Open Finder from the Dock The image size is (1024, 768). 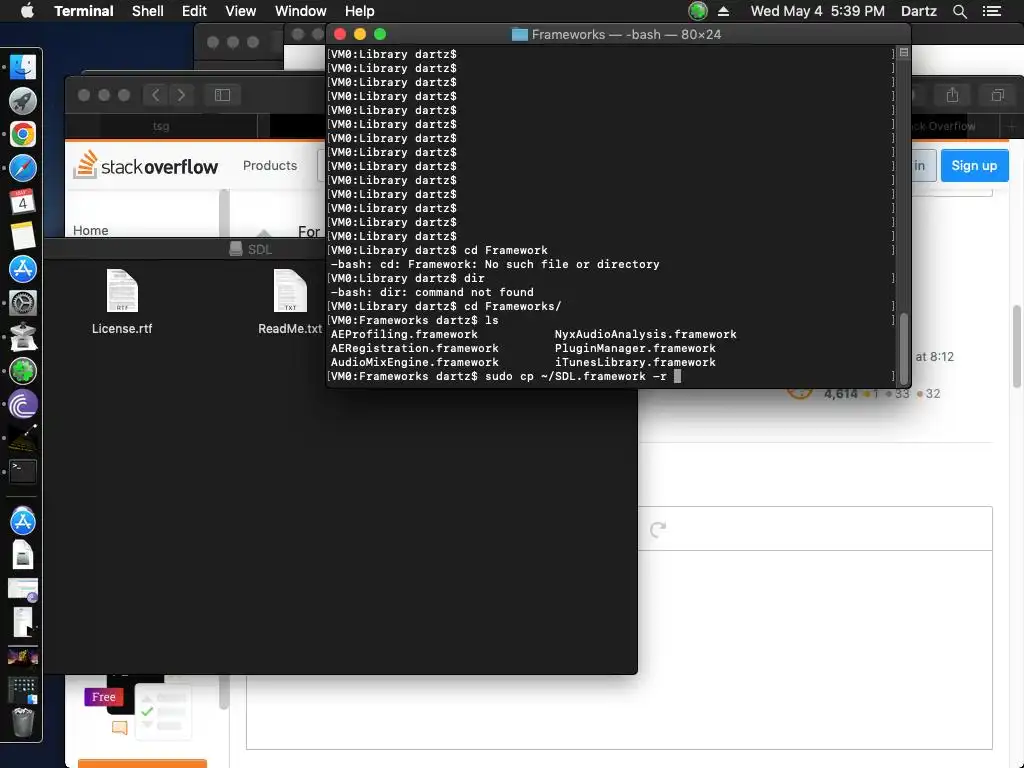point(23,67)
